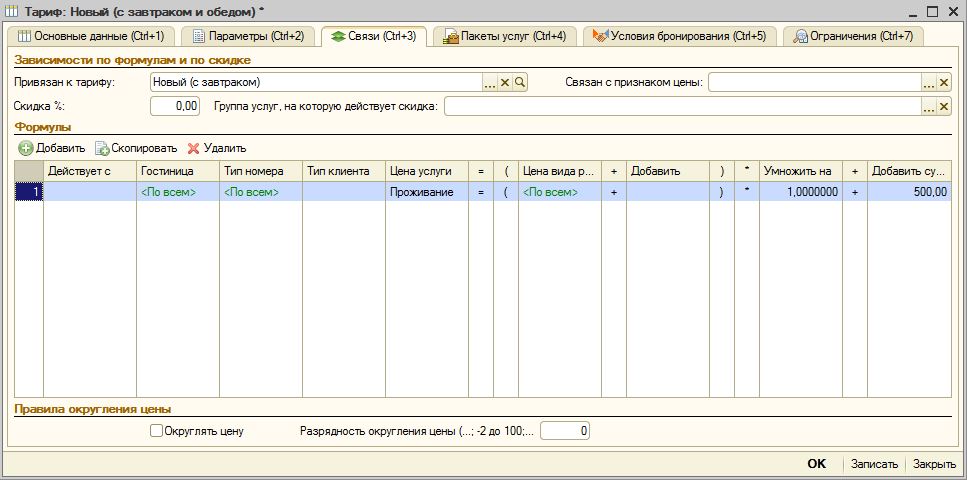Save with the Записать button

[874, 464]
